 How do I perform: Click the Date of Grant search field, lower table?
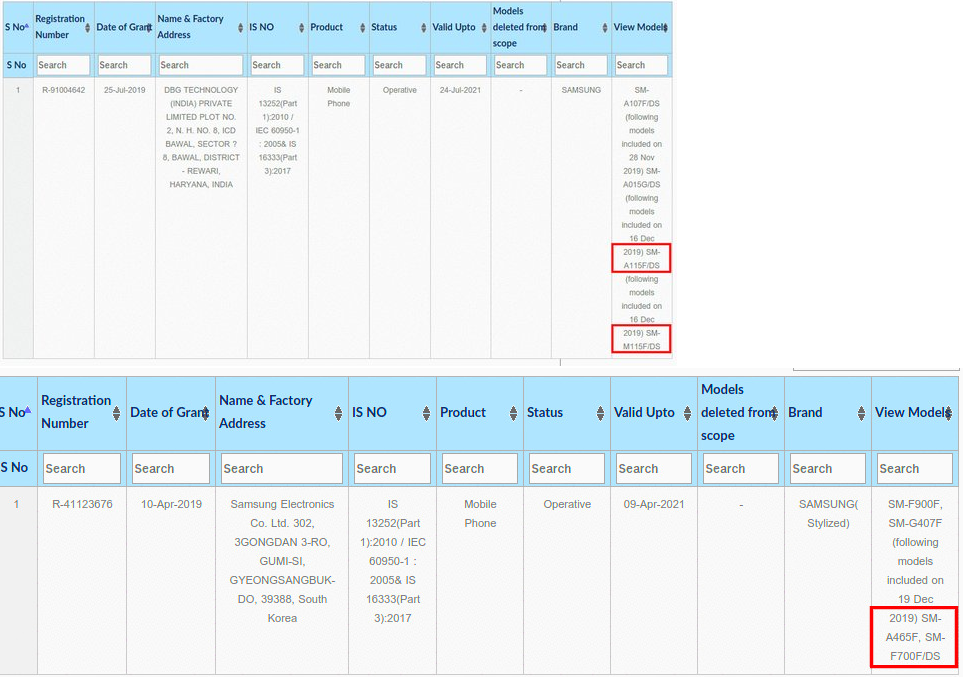[x=169, y=468]
